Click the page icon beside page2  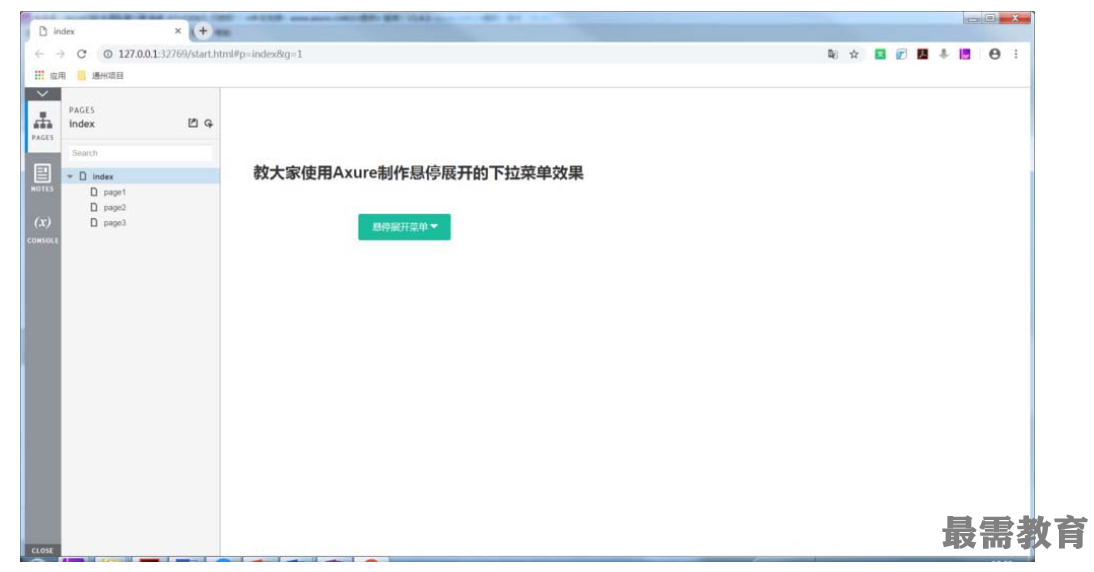[x=94, y=207]
